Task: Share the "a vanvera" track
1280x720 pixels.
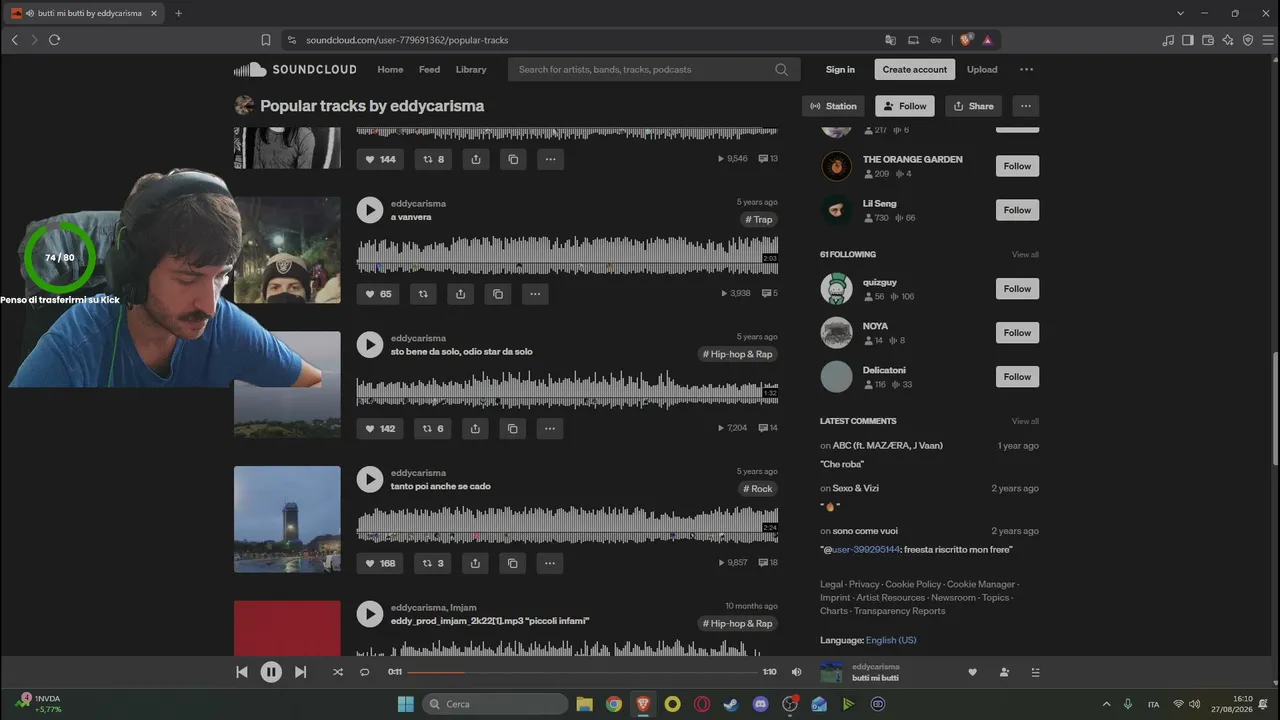Action: (460, 294)
